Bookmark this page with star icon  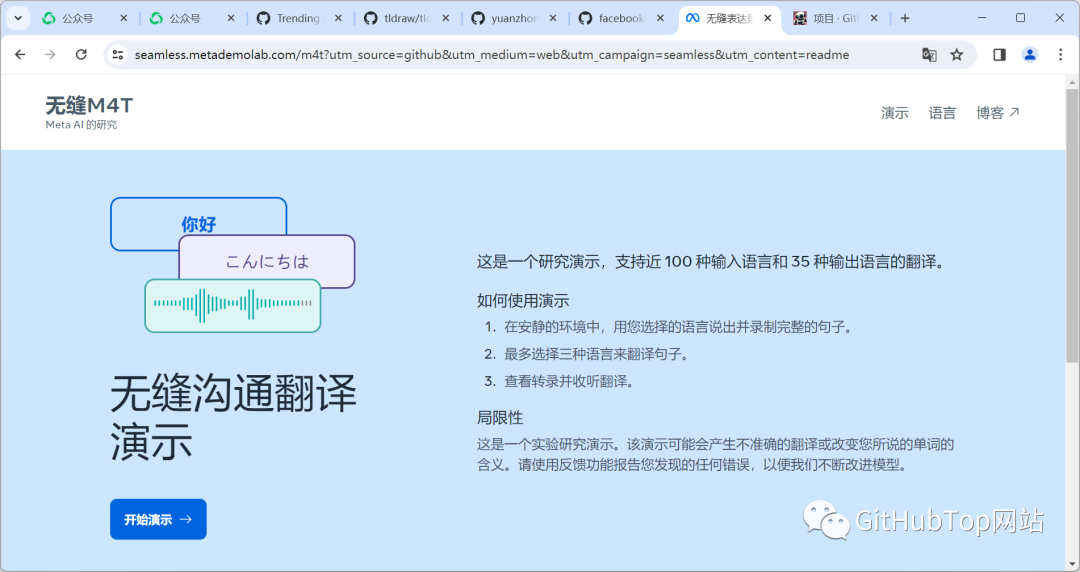pos(957,54)
